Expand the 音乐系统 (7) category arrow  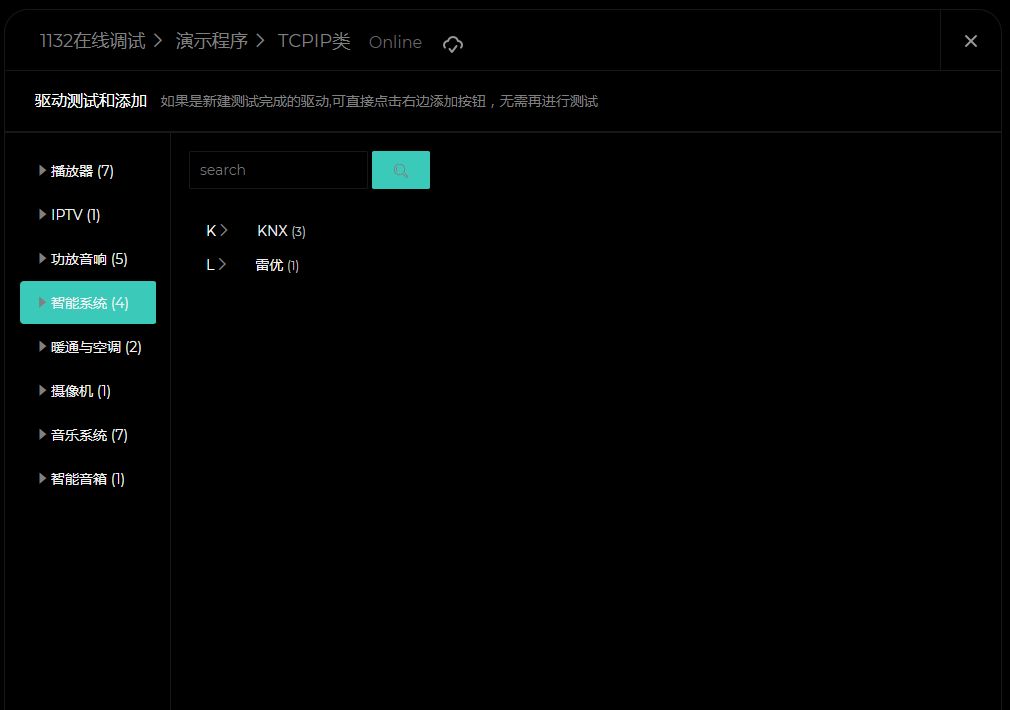point(43,434)
